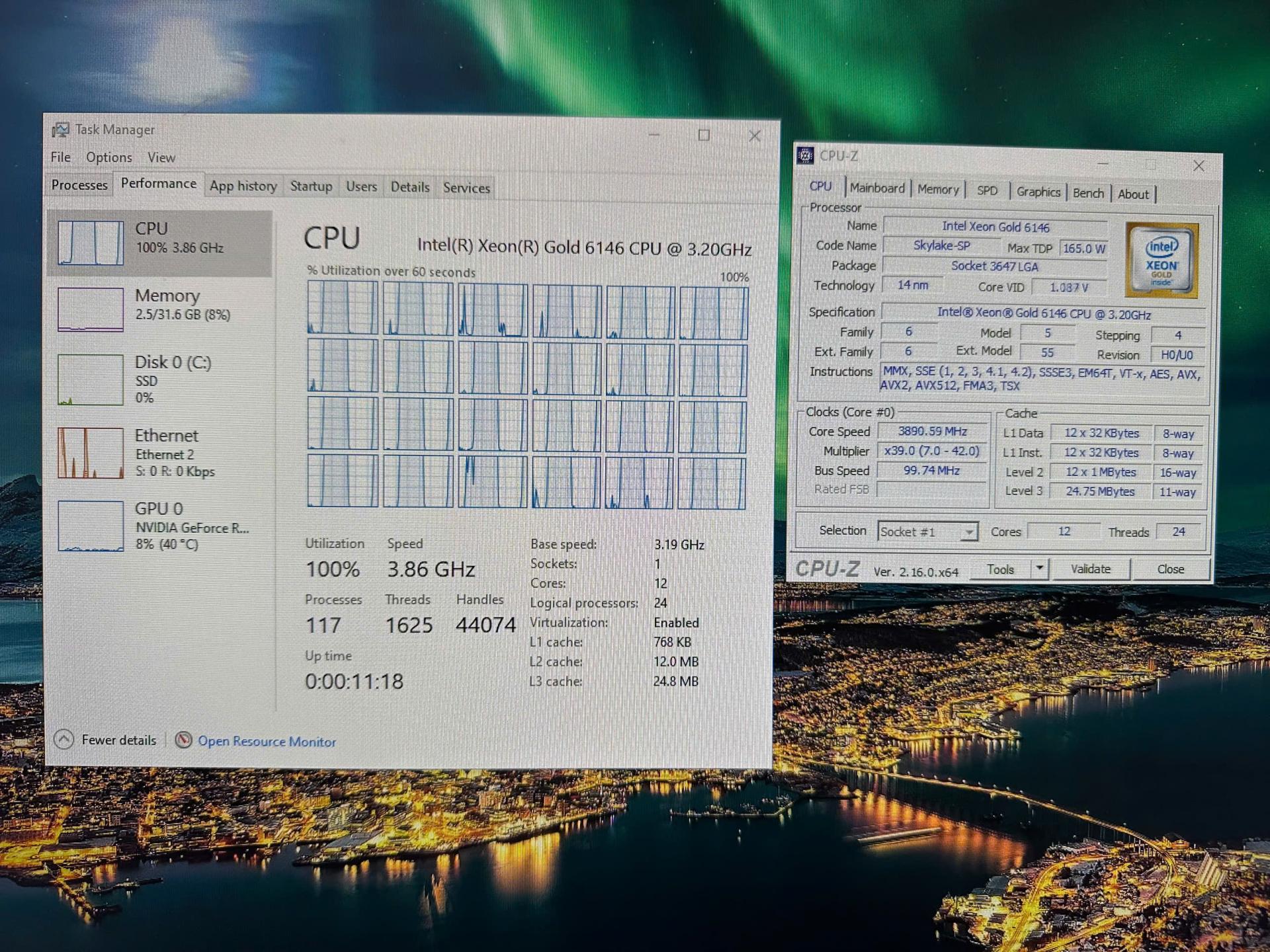Switch to the SPD tab in CPU-Z

[988, 190]
